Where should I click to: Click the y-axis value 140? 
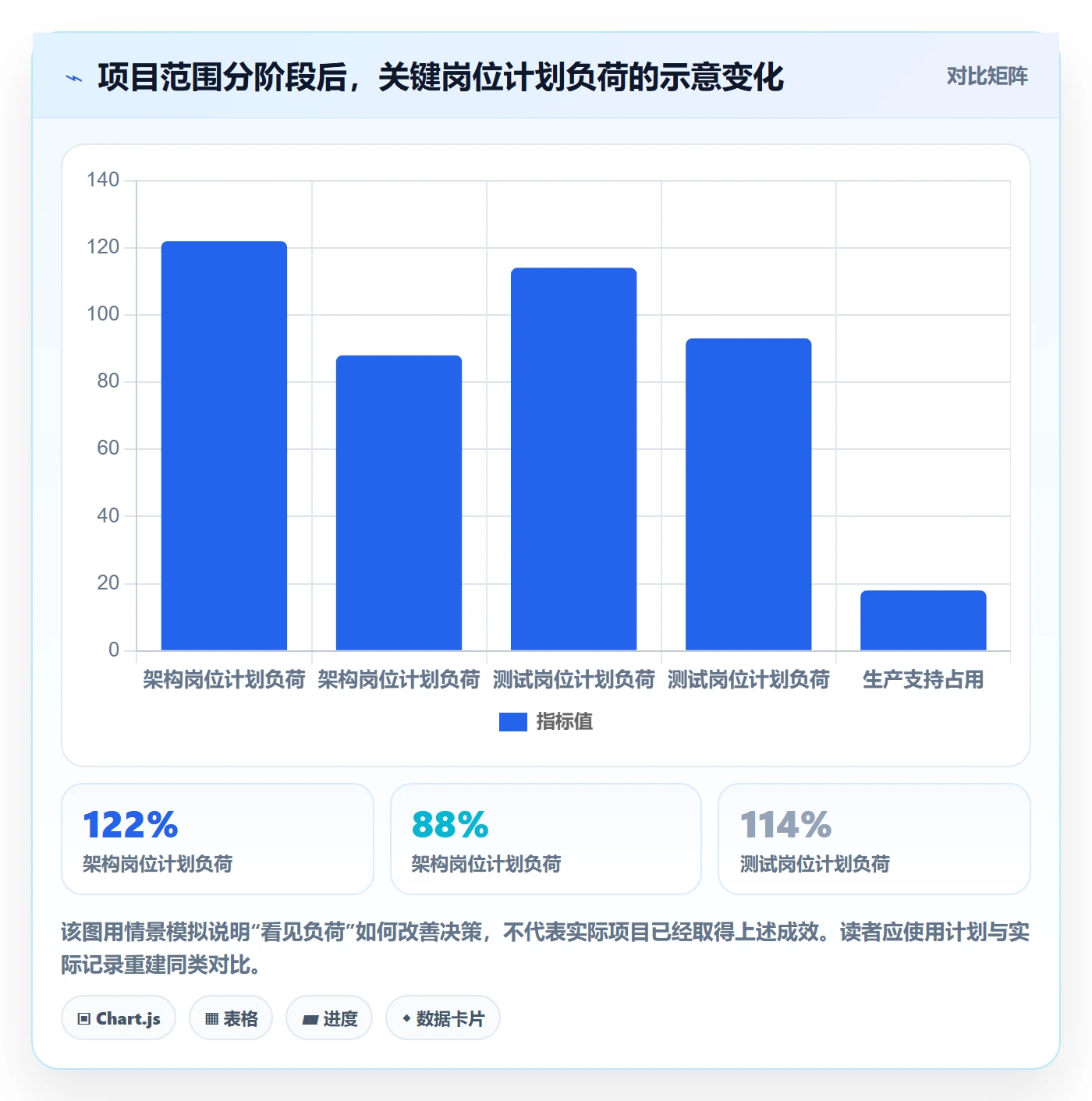click(103, 180)
